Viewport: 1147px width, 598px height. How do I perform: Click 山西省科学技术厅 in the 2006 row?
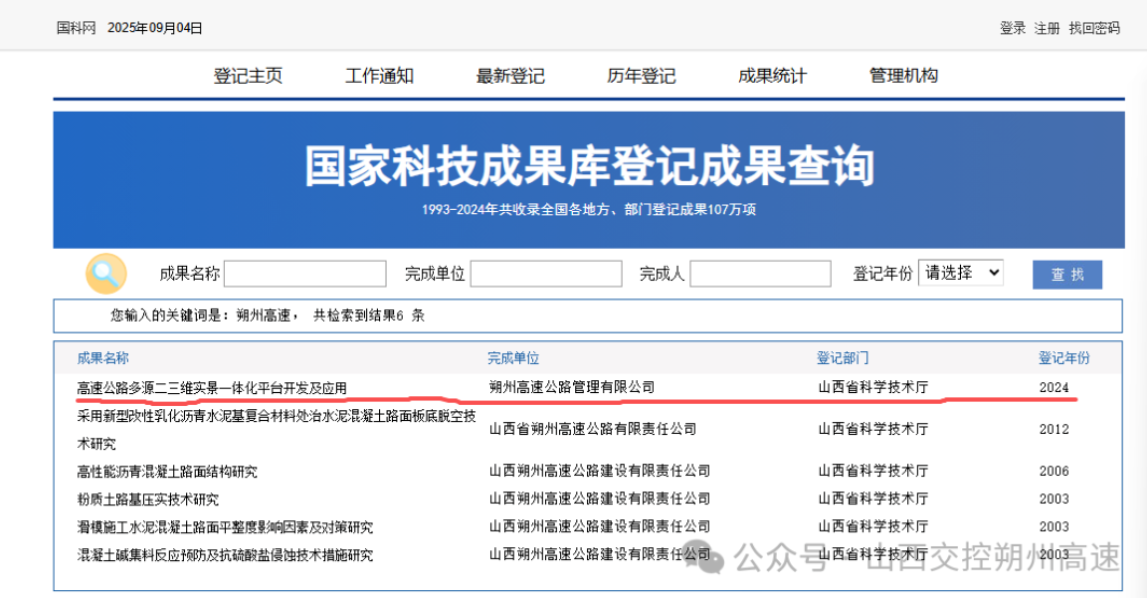(x=873, y=471)
